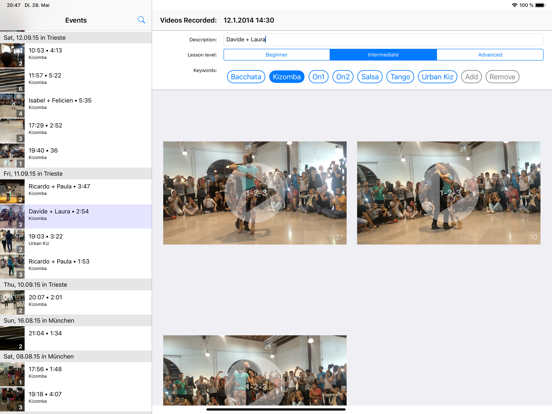The width and height of the screenshot is (552, 414).
Task: Open the 10:53 • 4:13 event
Action: pos(76,55)
